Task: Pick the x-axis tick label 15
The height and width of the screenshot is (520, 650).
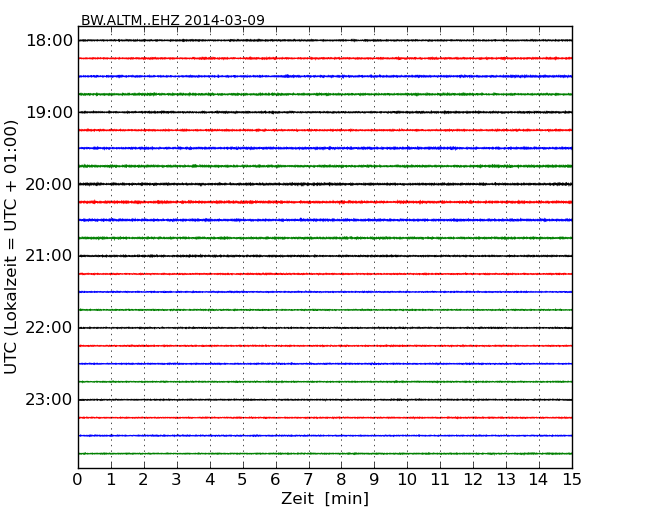Action: [x=572, y=479]
